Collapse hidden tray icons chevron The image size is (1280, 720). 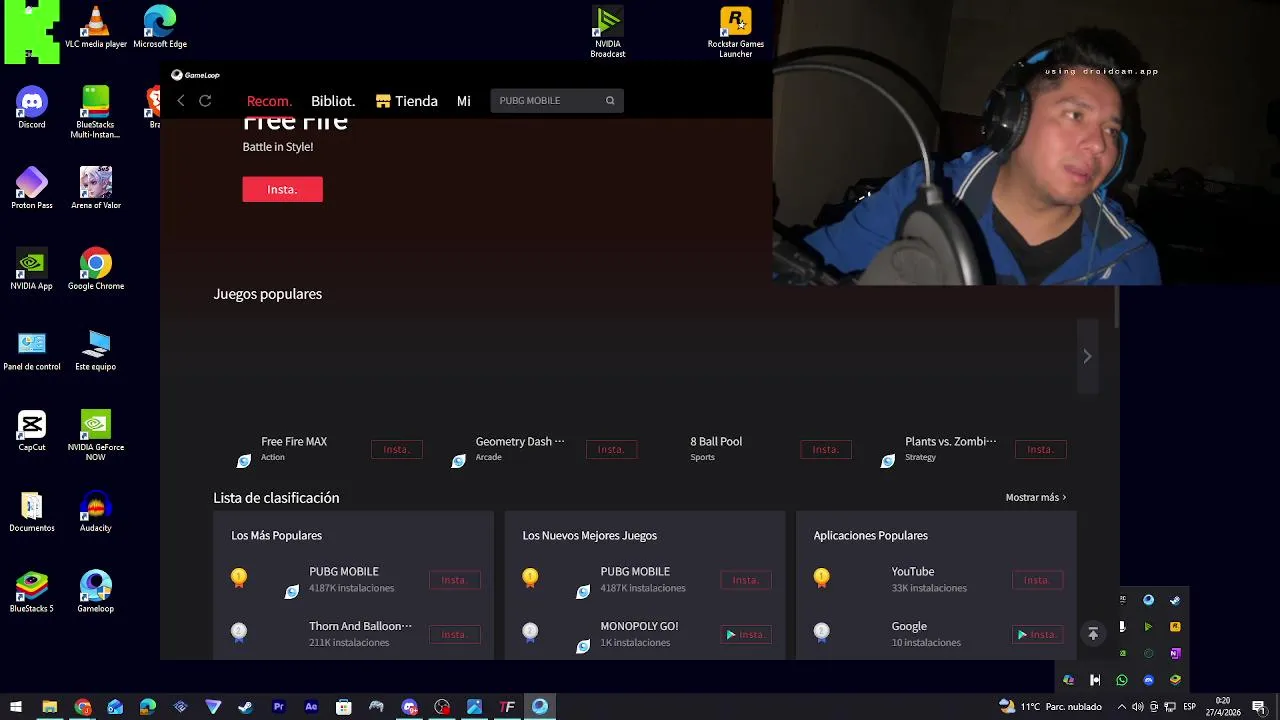(x=1122, y=707)
